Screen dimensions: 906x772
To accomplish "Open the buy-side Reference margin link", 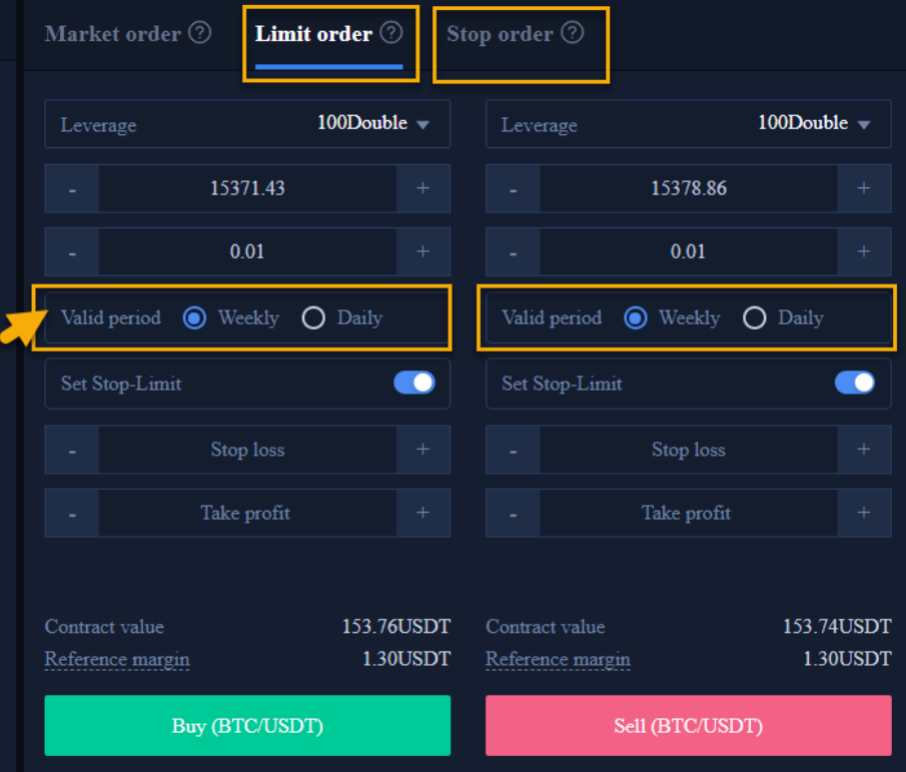I will pyautogui.click(x=117, y=659).
